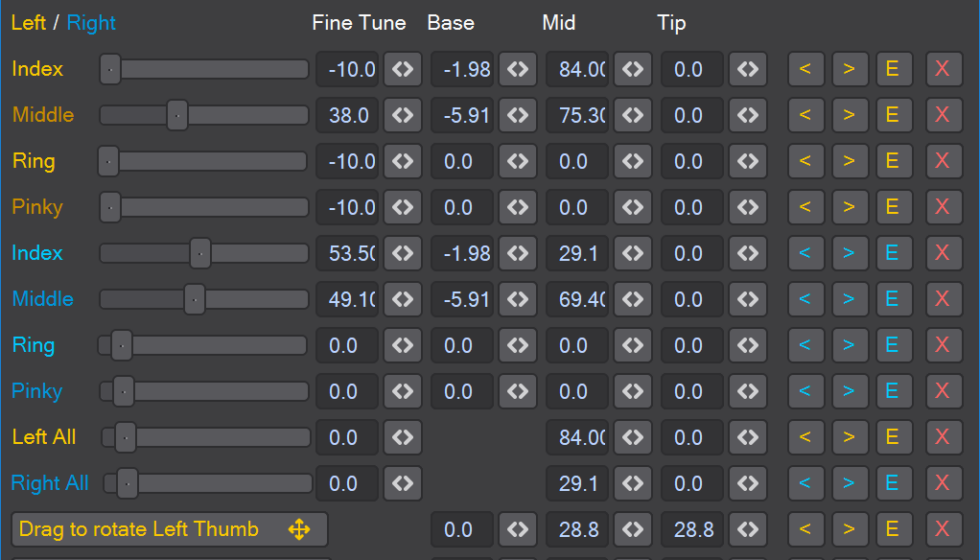Click the Tip stepper arrows for right Pinky
The width and height of the screenshot is (980, 560).
[747, 391]
